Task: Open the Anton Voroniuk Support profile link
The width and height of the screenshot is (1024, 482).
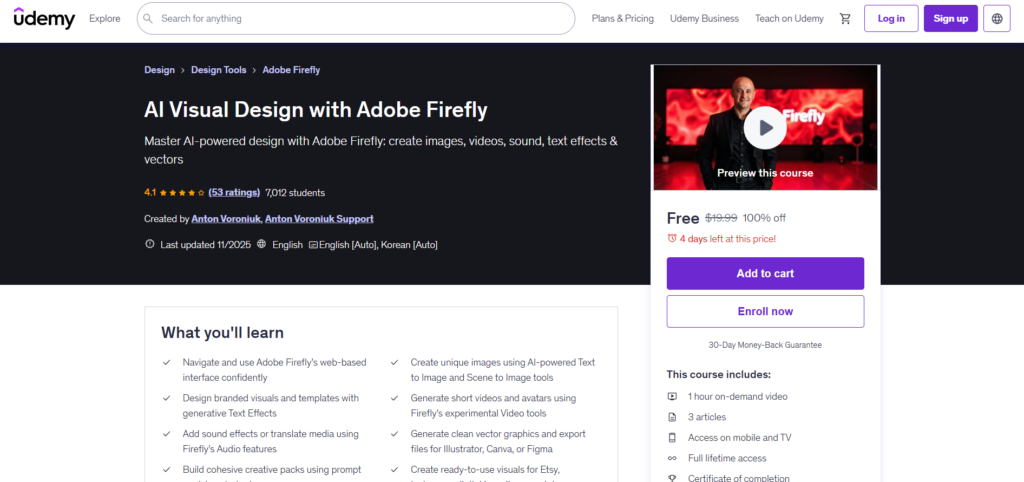Action: (x=319, y=219)
